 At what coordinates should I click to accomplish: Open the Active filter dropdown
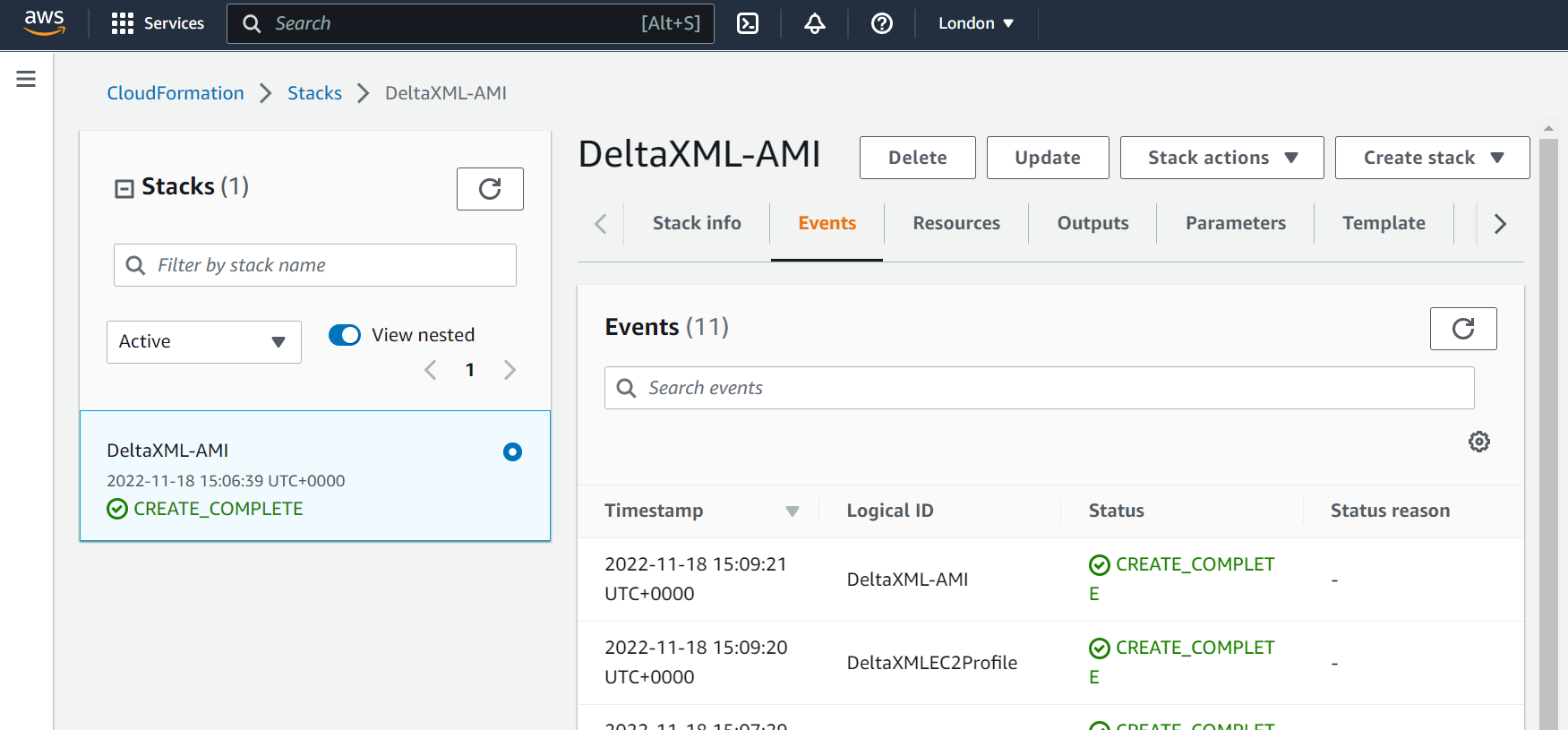tap(203, 342)
